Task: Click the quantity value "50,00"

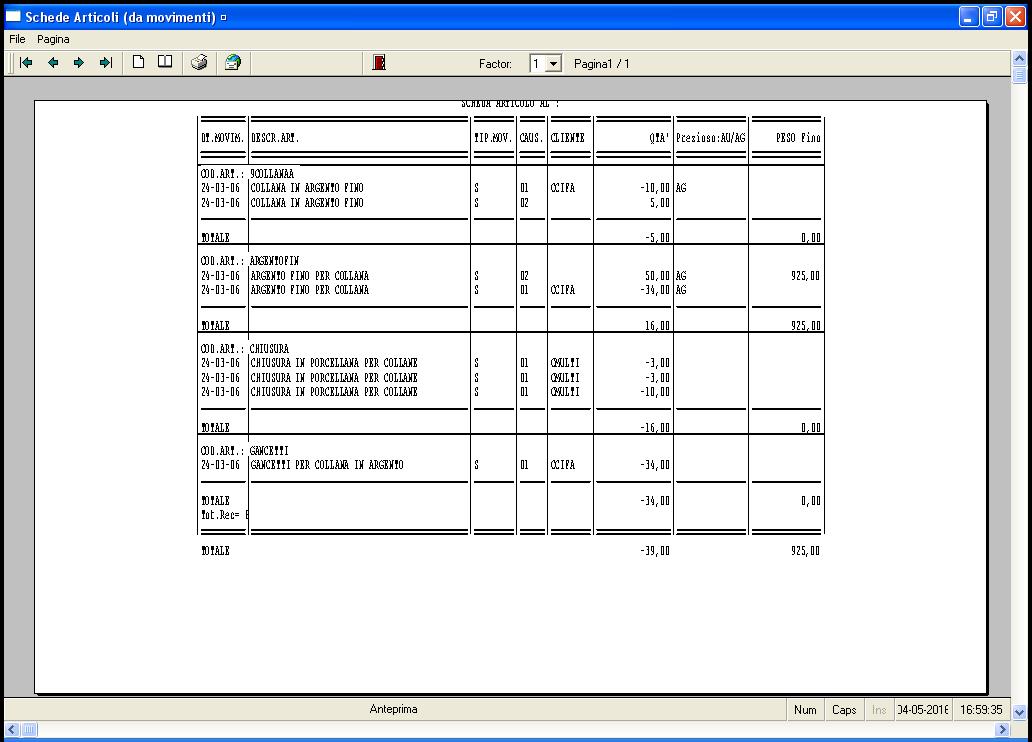Action: click(658, 276)
